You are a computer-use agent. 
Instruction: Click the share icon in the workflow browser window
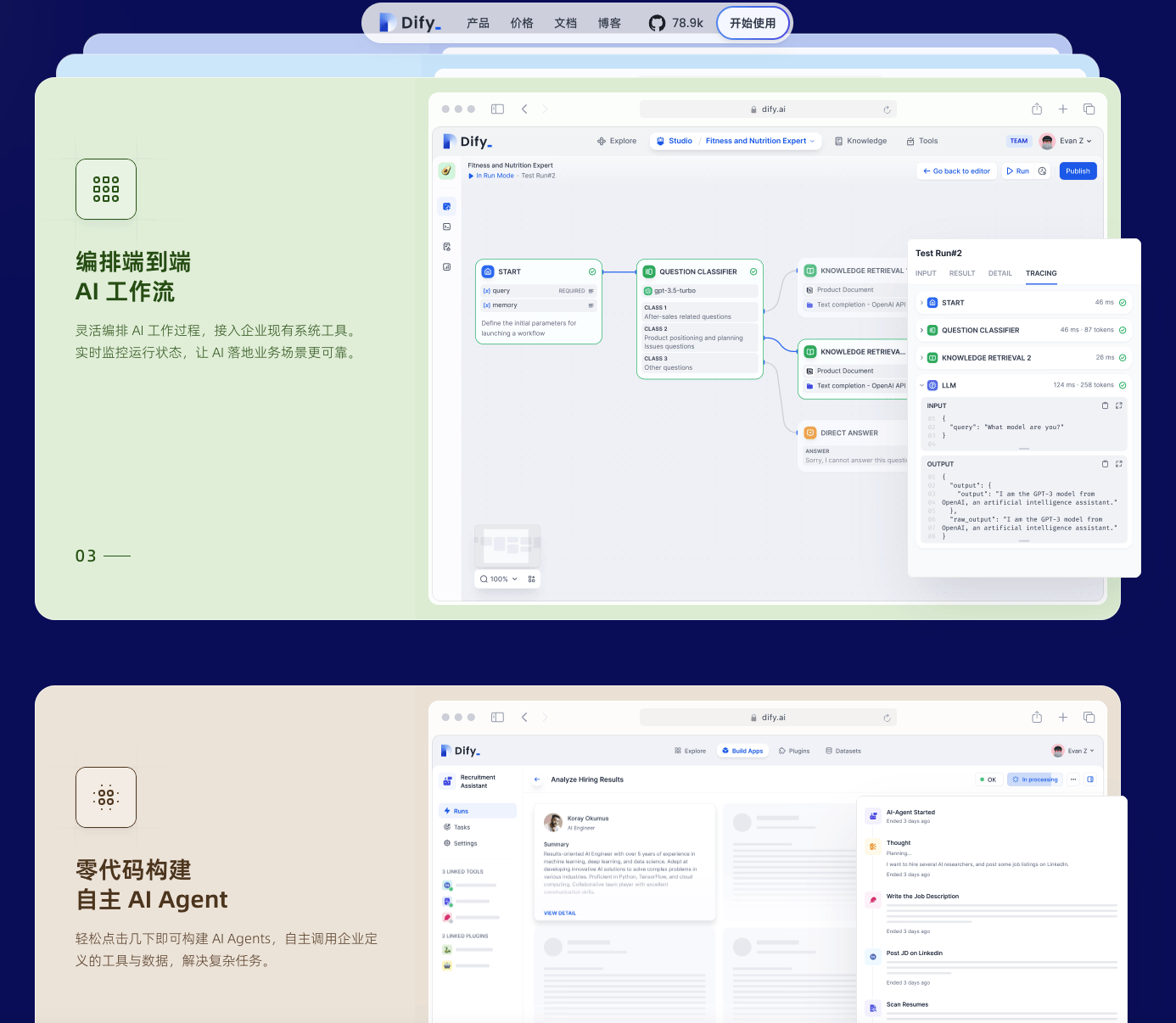1037,109
